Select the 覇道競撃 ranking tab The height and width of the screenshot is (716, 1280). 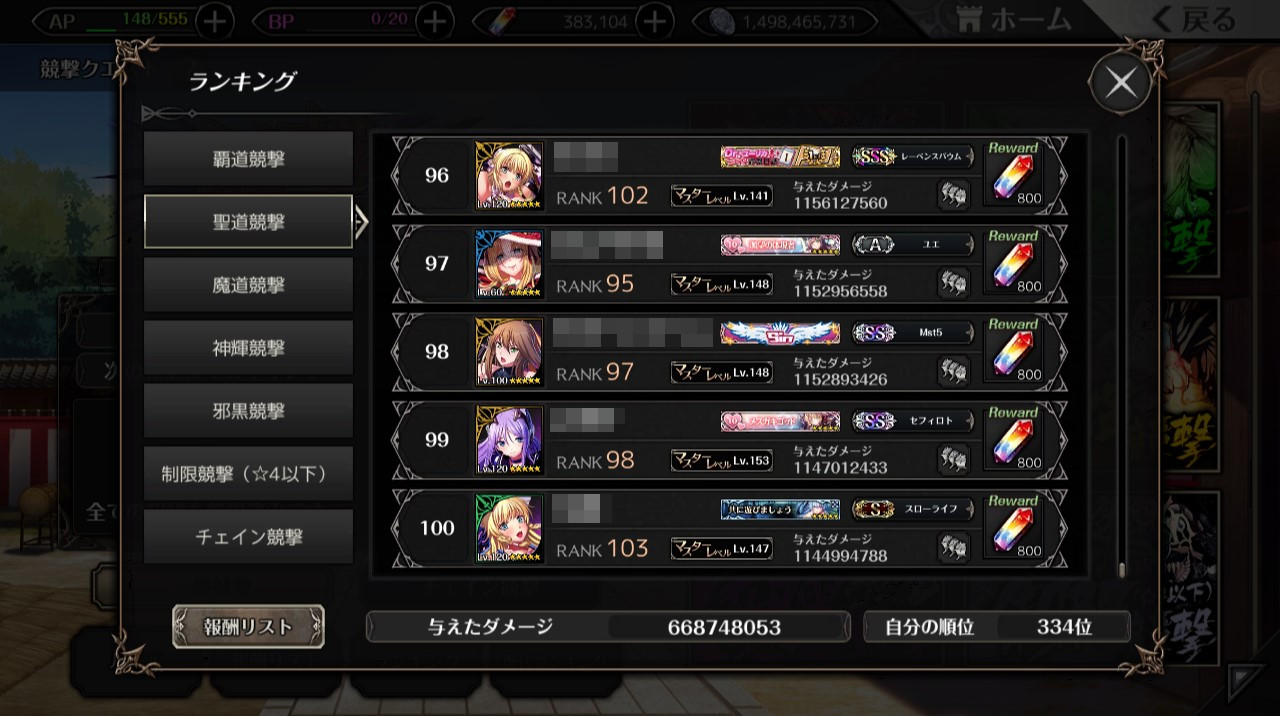coord(248,159)
